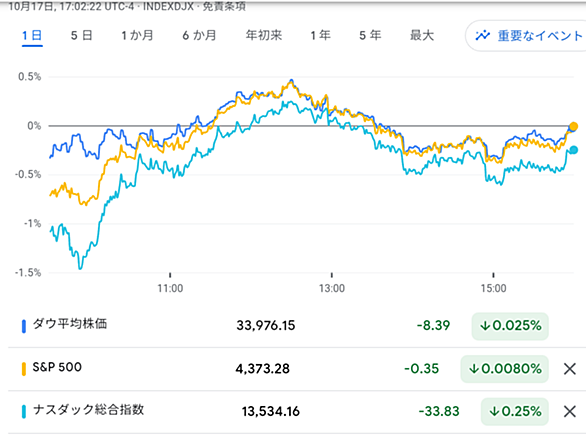Viewport: 586px width, 440px height.
Task: View the 1年 chart range
Action: pyautogui.click(x=320, y=36)
